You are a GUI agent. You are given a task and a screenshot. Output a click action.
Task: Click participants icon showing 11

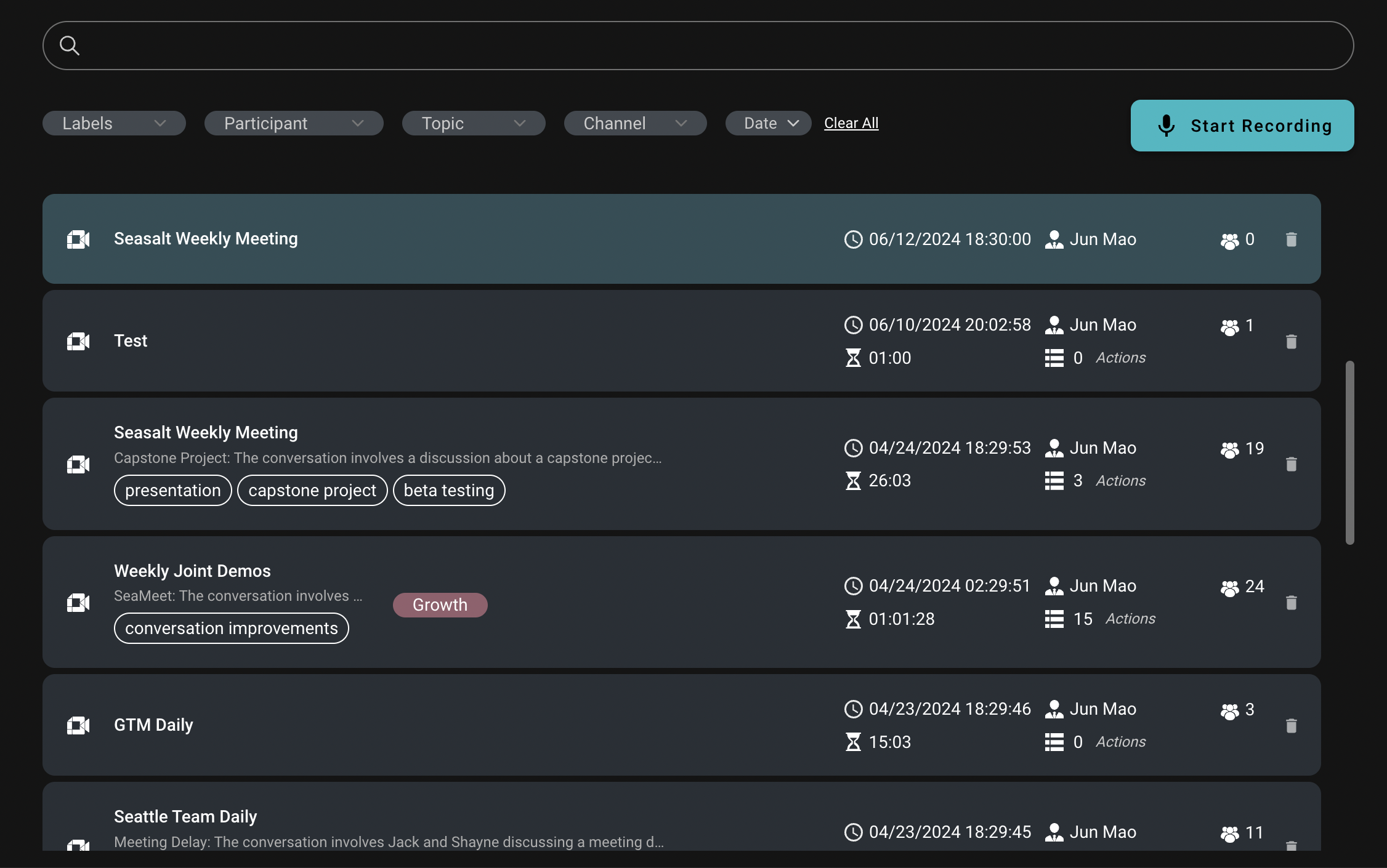tap(1229, 834)
